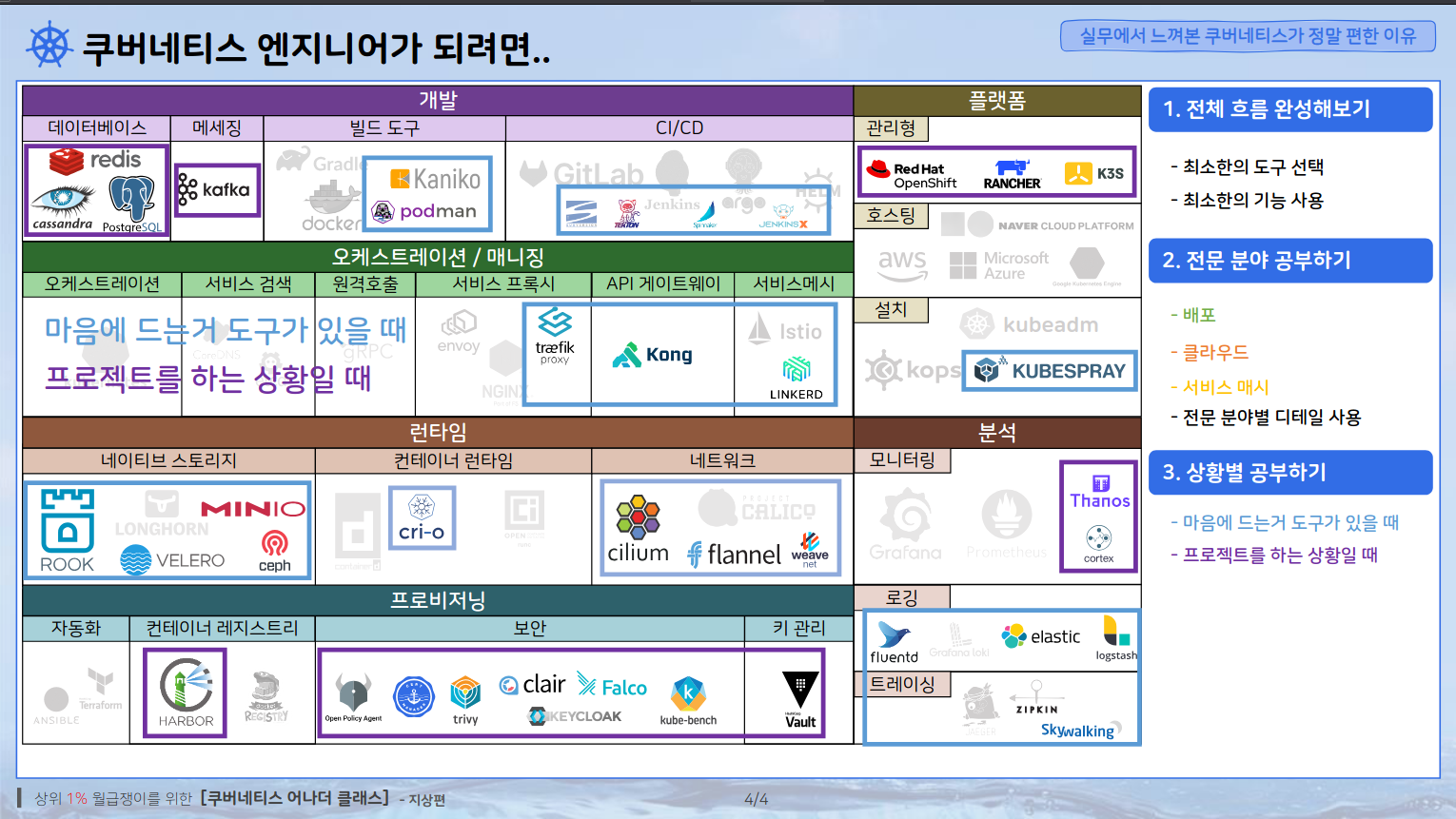Click the top-right banner about Kubernetes convenience
Viewport: 1456px width, 819px height.
(x=1248, y=36)
